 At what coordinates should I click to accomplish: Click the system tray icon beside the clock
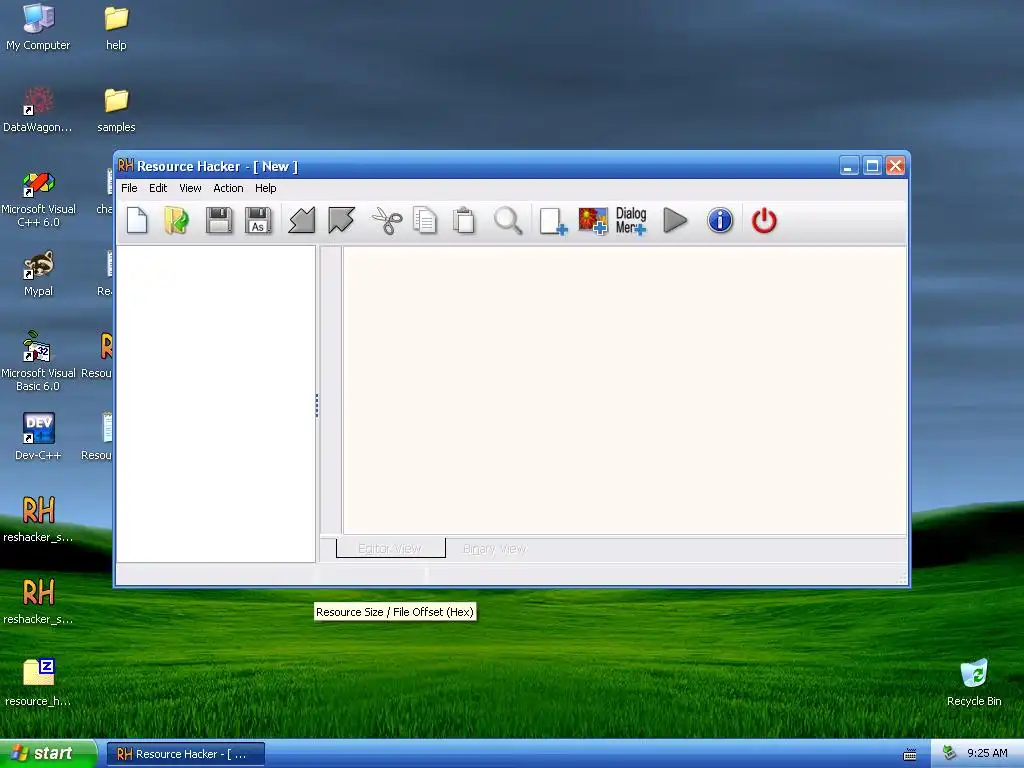(949, 754)
